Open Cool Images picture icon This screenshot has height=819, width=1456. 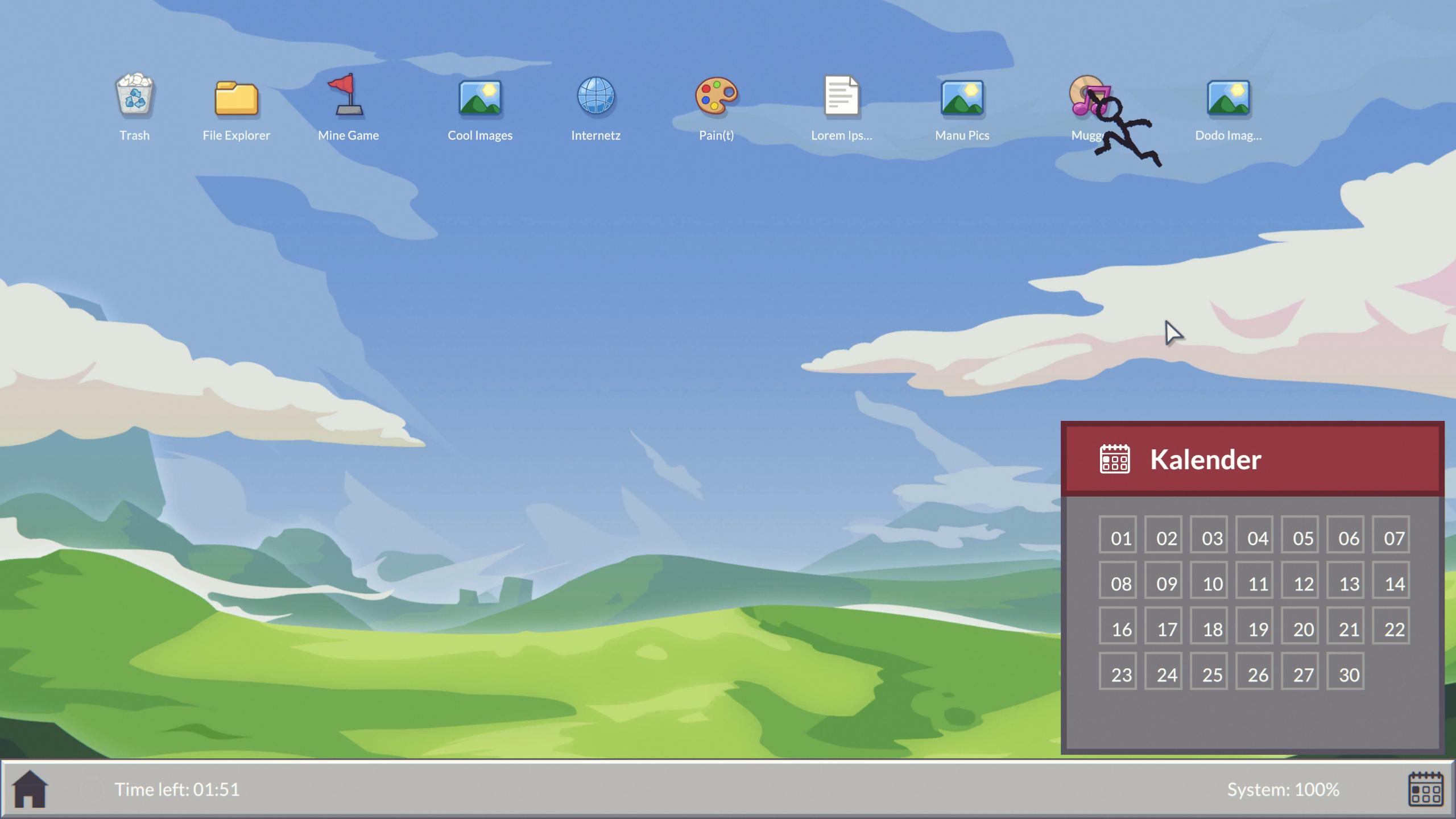click(x=479, y=98)
